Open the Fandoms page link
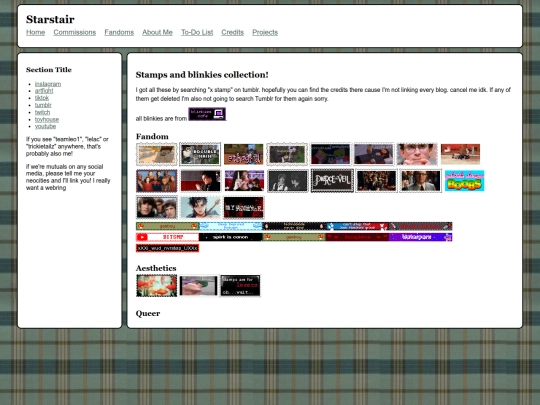 point(119,32)
